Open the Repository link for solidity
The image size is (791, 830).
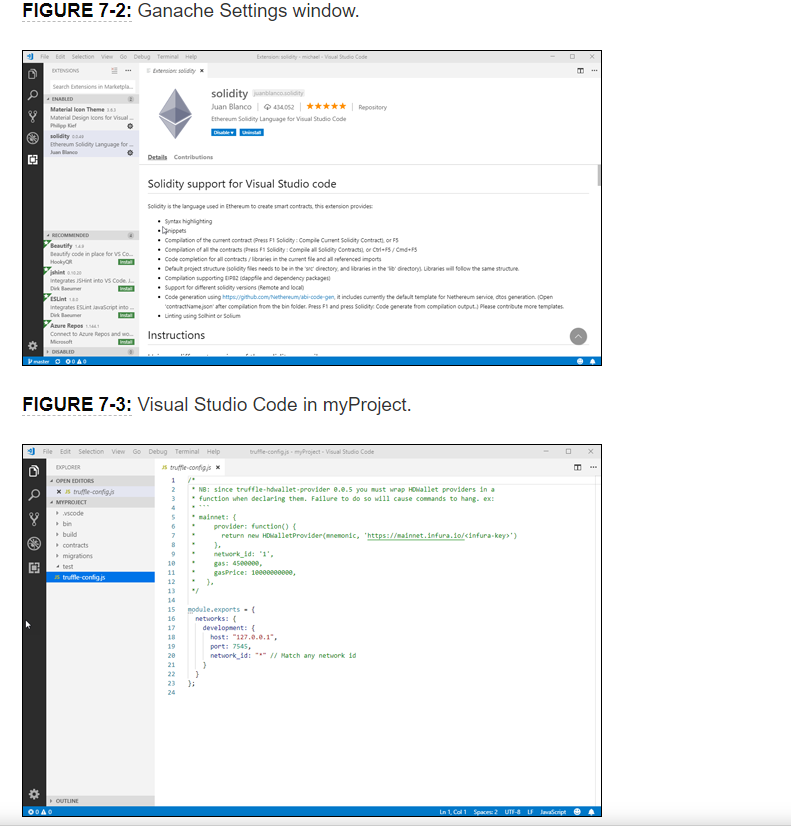[x=372, y=107]
